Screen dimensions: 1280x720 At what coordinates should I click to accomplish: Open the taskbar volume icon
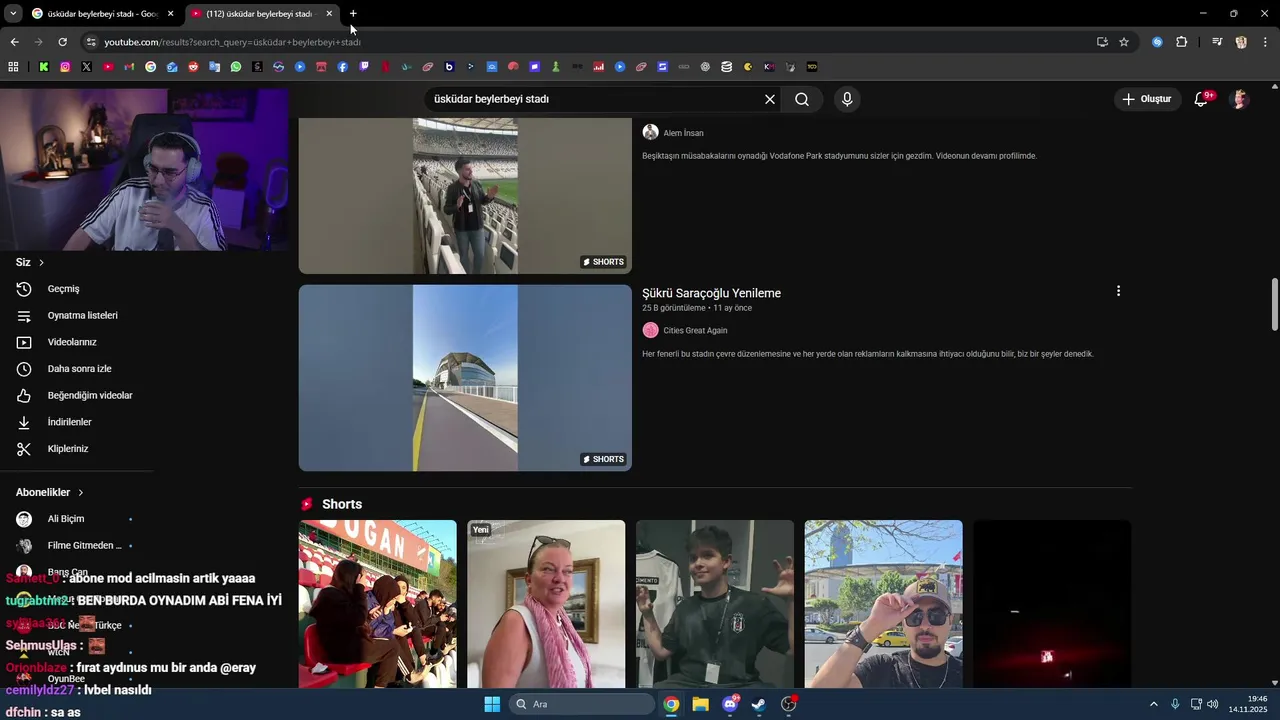(1213, 704)
